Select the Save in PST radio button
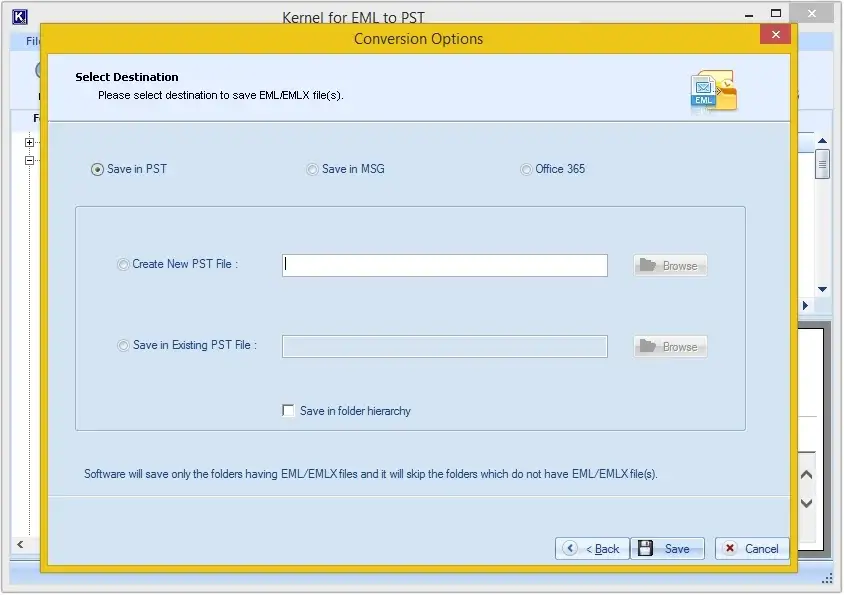Viewport: 844px width, 595px height. click(97, 170)
